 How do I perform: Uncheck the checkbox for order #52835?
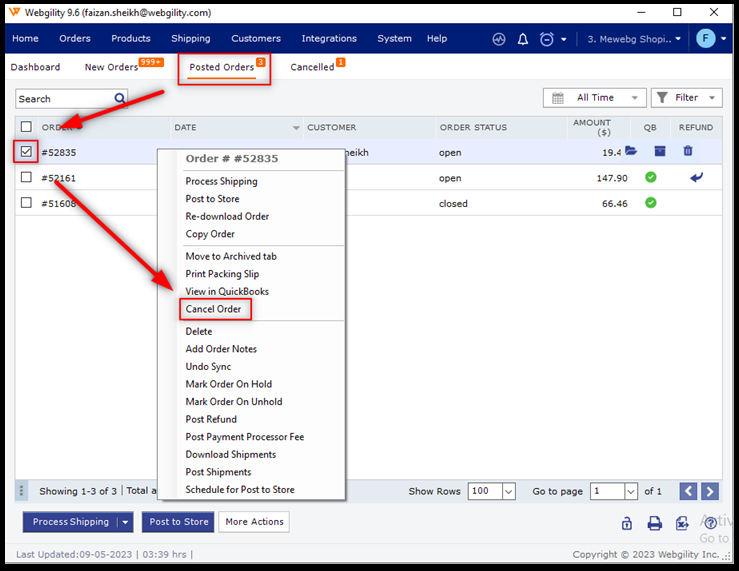pyautogui.click(x=27, y=152)
